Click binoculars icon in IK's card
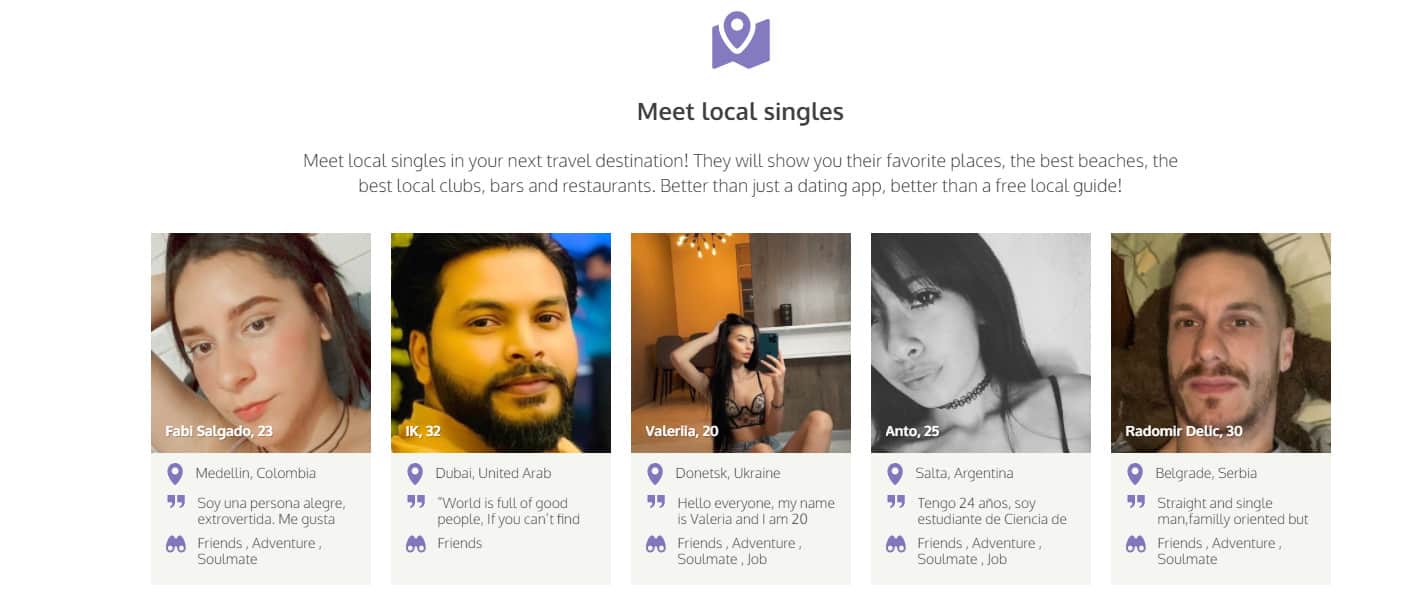Screen dimensions: 1404x597 pyautogui.click(x=416, y=544)
